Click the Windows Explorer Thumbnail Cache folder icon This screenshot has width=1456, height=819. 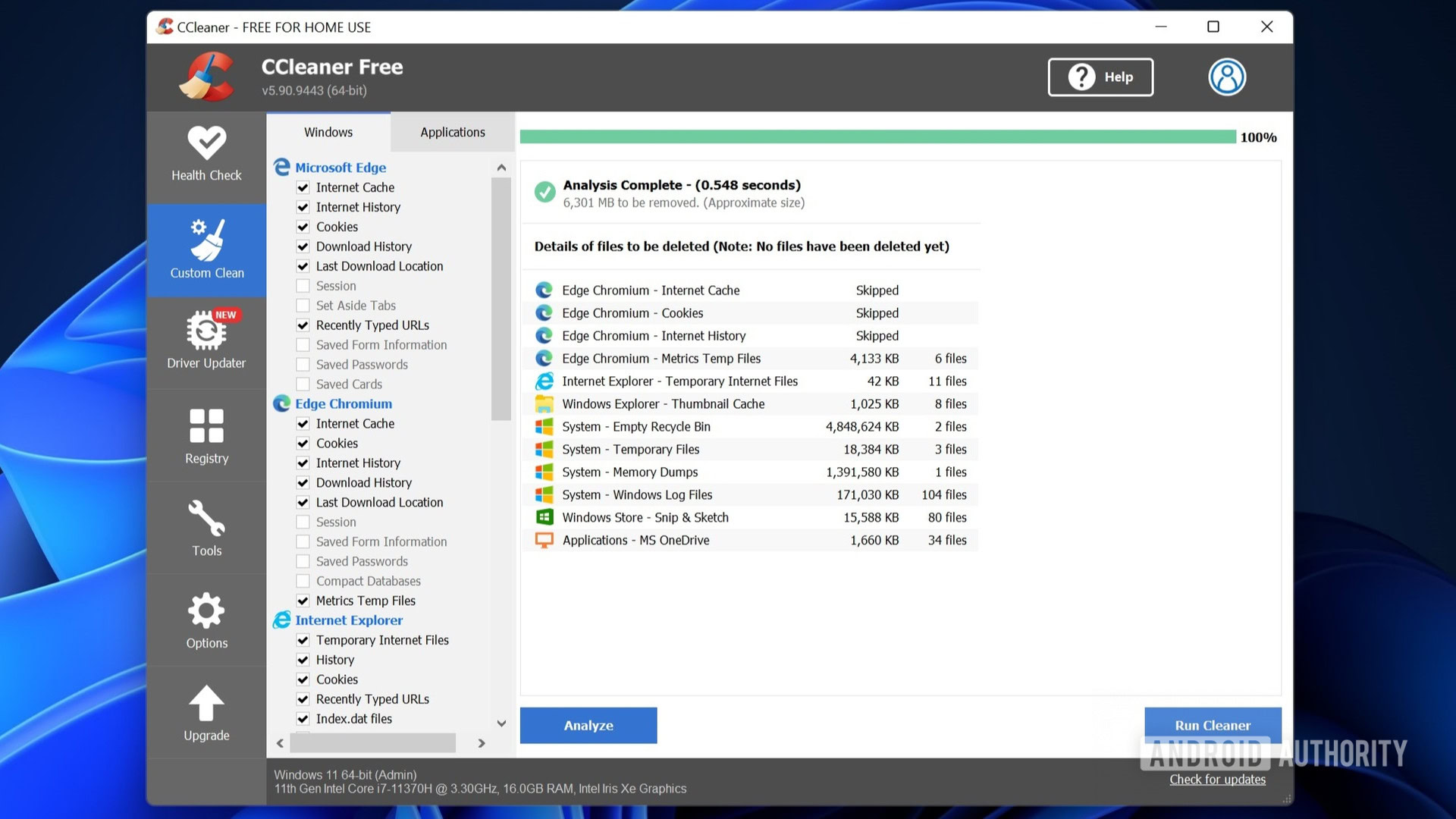pyautogui.click(x=544, y=404)
